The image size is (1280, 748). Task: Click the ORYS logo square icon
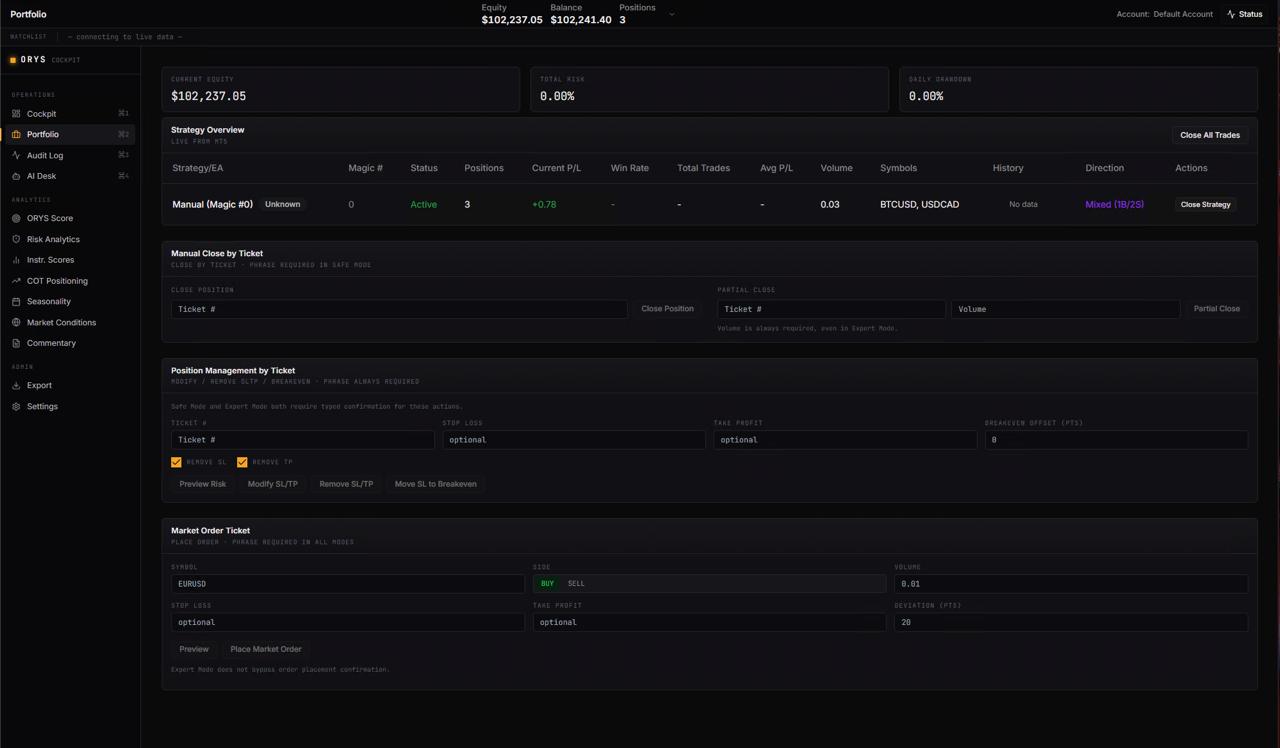pos(13,60)
